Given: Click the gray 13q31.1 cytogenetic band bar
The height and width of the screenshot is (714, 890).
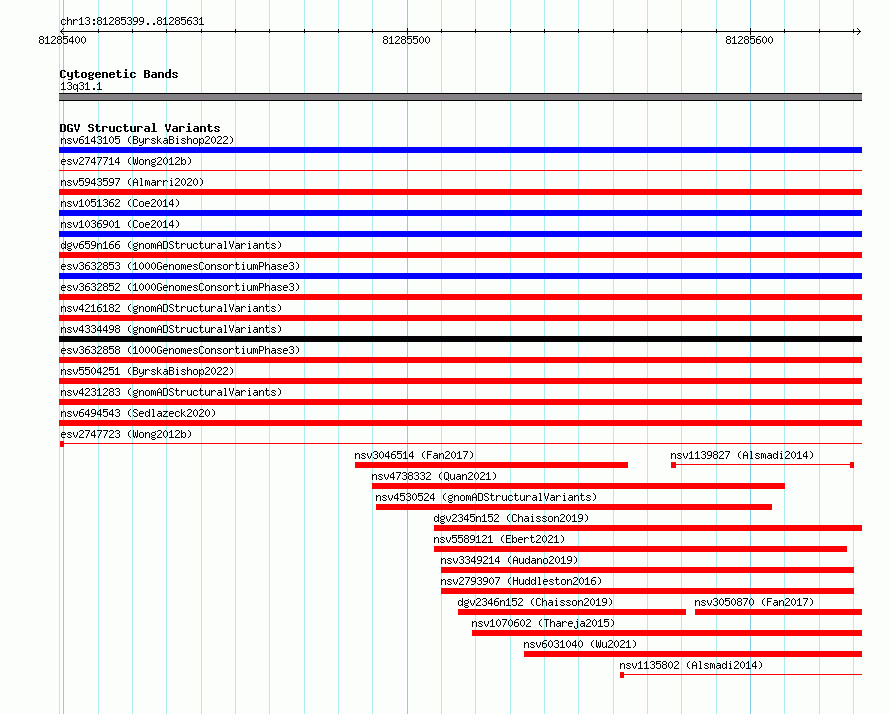Looking at the screenshot, I should 460,97.
